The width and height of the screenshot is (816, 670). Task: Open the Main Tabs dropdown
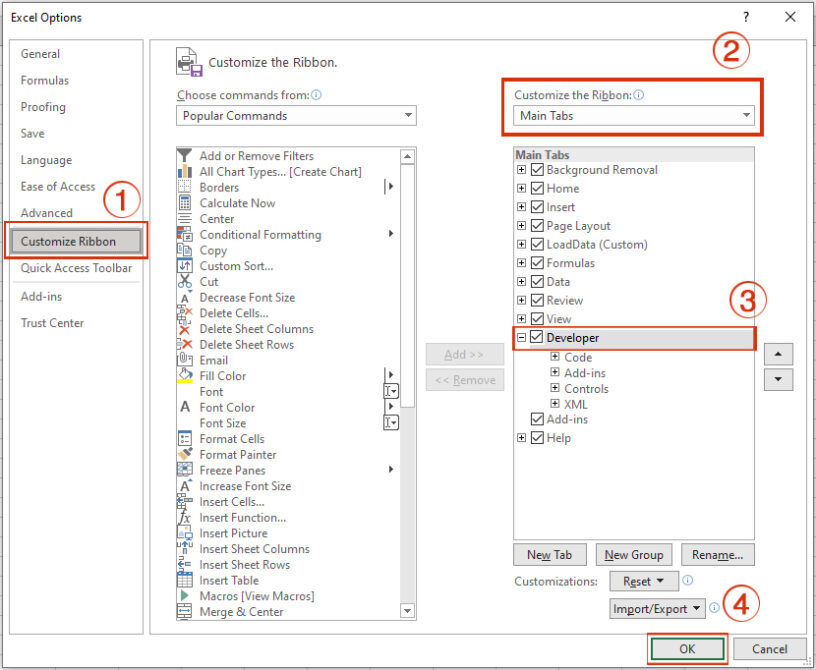coord(633,115)
